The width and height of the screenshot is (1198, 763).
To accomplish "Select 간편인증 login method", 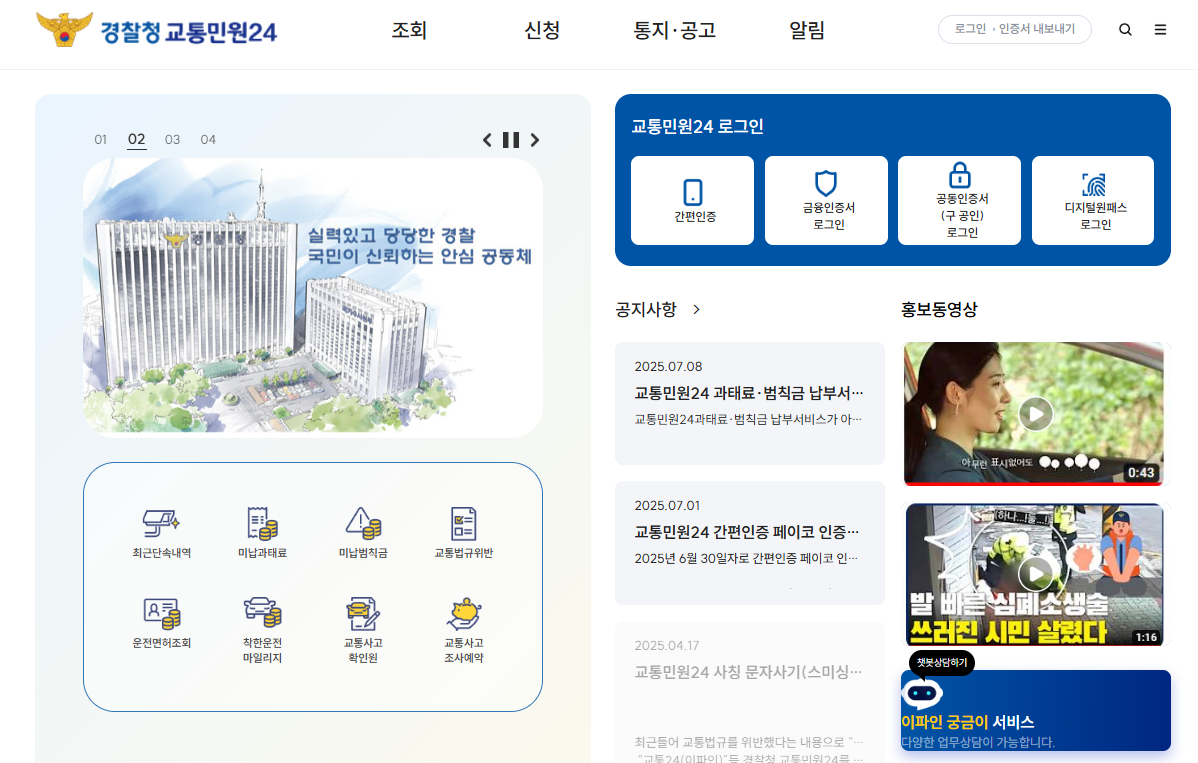I will 692,200.
